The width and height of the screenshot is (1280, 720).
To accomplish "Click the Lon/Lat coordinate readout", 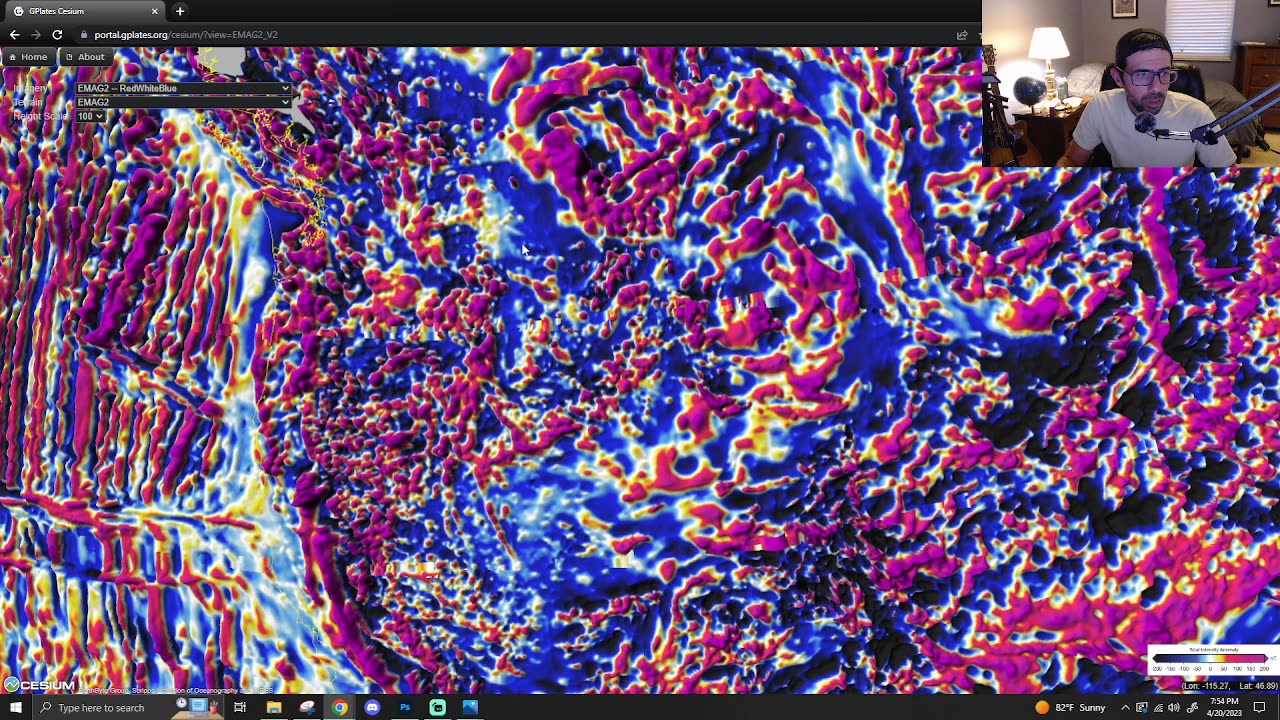I will pos(1228,686).
